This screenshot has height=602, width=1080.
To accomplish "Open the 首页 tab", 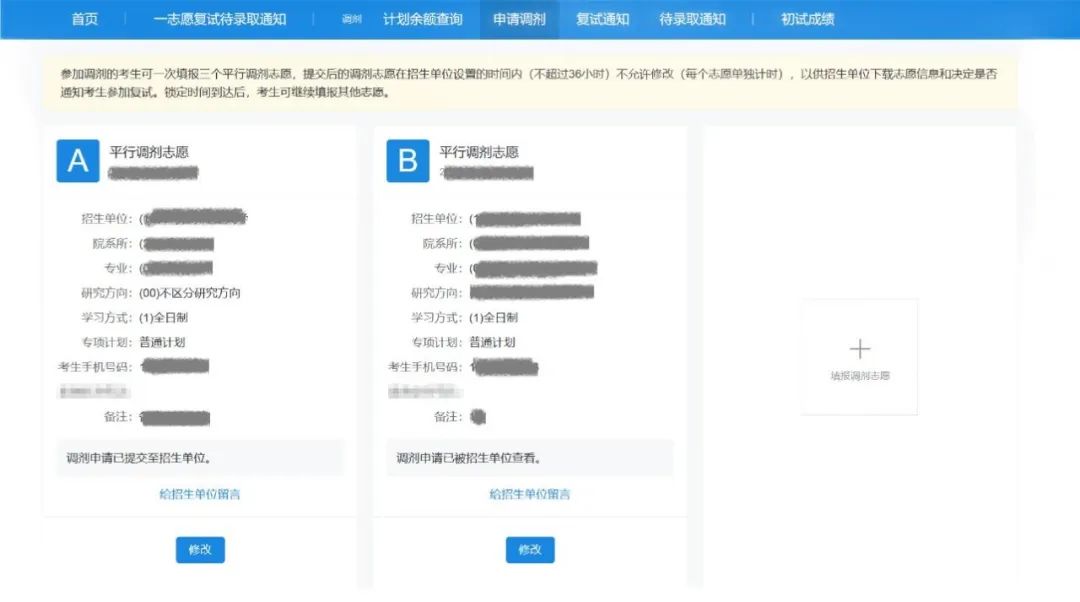I will (83, 18).
